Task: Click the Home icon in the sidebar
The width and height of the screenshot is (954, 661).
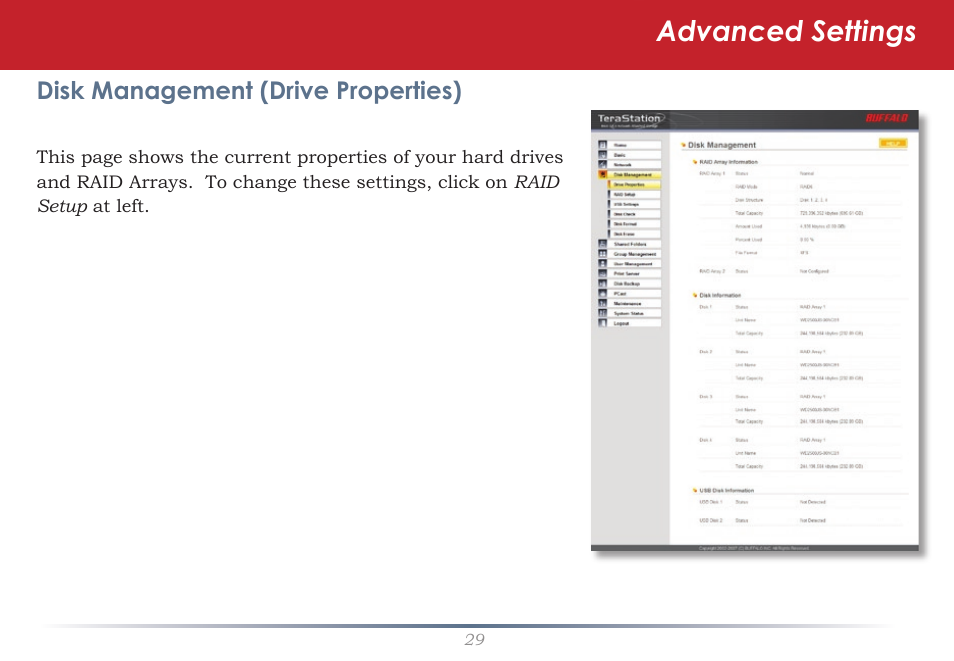Action: point(602,145)
